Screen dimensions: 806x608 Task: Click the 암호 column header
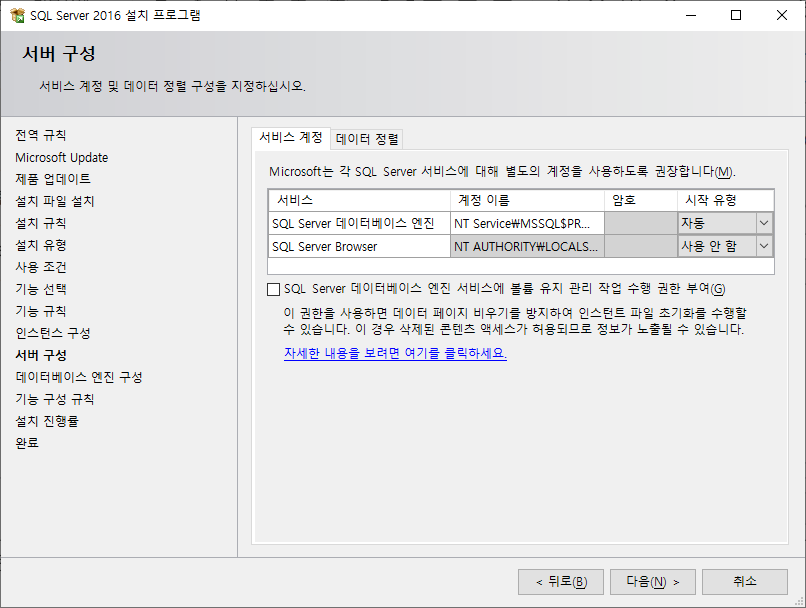click(641, 200)
